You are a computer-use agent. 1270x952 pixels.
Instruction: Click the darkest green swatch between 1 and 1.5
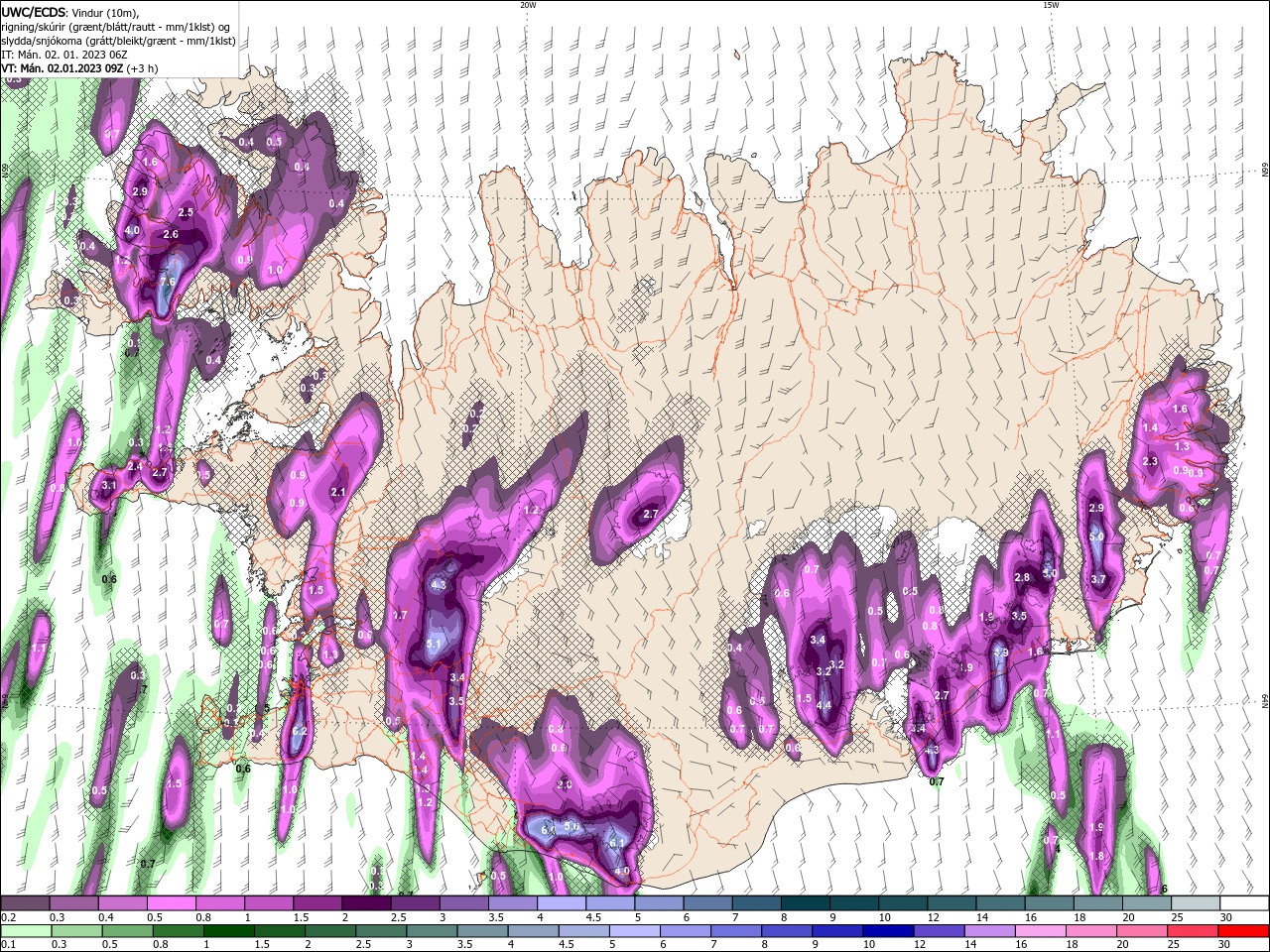(230, 931)
